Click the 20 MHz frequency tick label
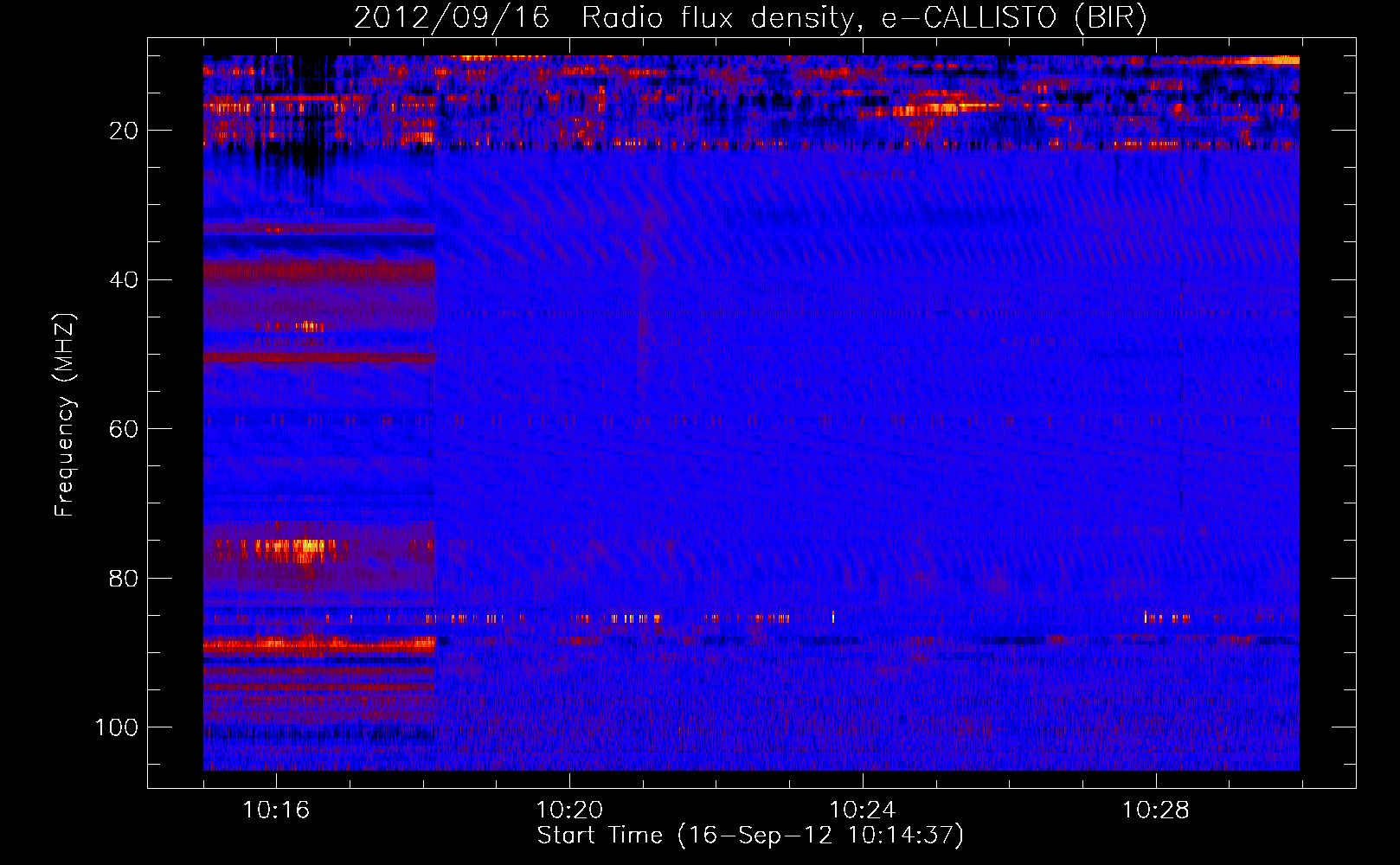Screen dimensions: 1400x865 [x=124, y=131]
